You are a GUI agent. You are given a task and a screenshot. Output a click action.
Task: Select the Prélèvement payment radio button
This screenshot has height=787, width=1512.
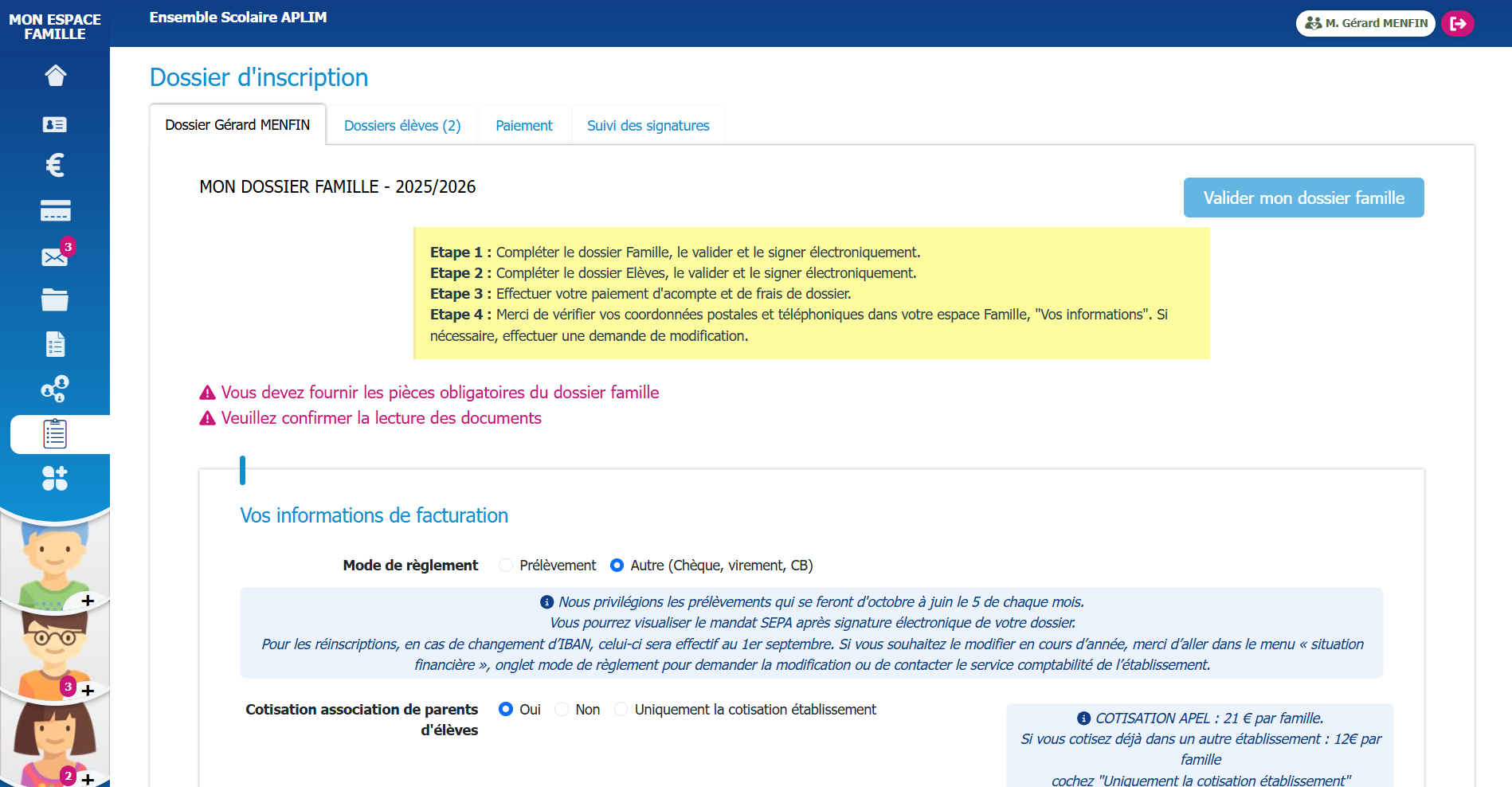pyautogui.click(x=505, y=566)
